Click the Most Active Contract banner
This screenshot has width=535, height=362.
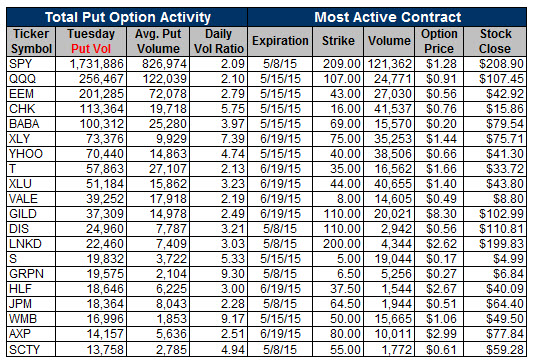tap(387, 17)
